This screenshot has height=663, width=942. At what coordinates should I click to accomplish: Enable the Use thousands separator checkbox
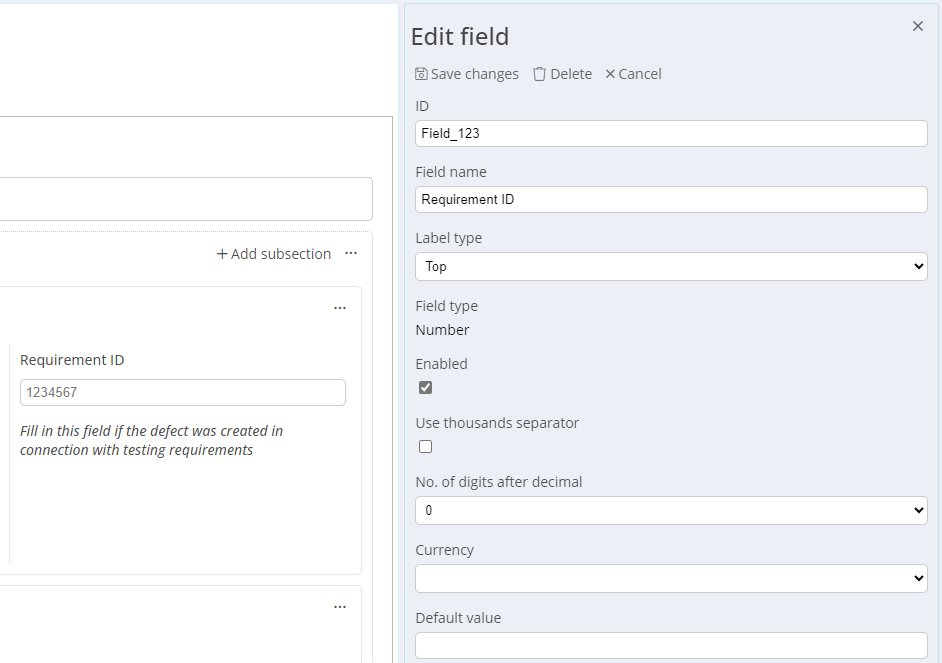[x=425, y=446]
